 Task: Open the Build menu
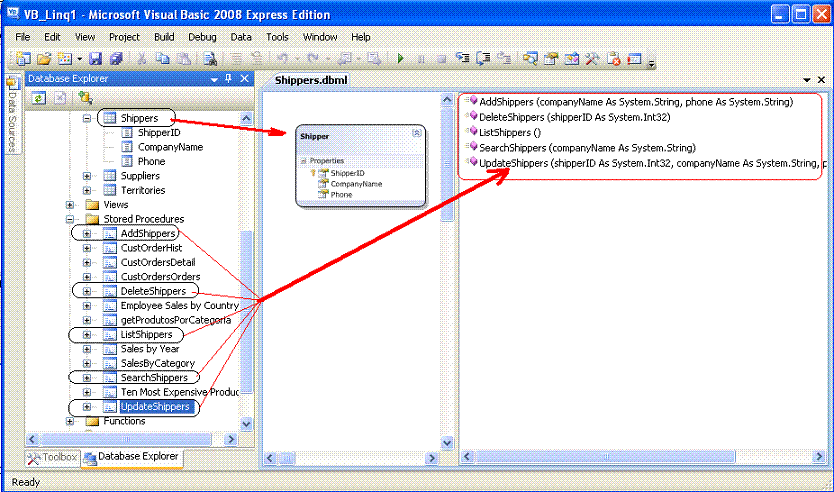pos(164,37)
